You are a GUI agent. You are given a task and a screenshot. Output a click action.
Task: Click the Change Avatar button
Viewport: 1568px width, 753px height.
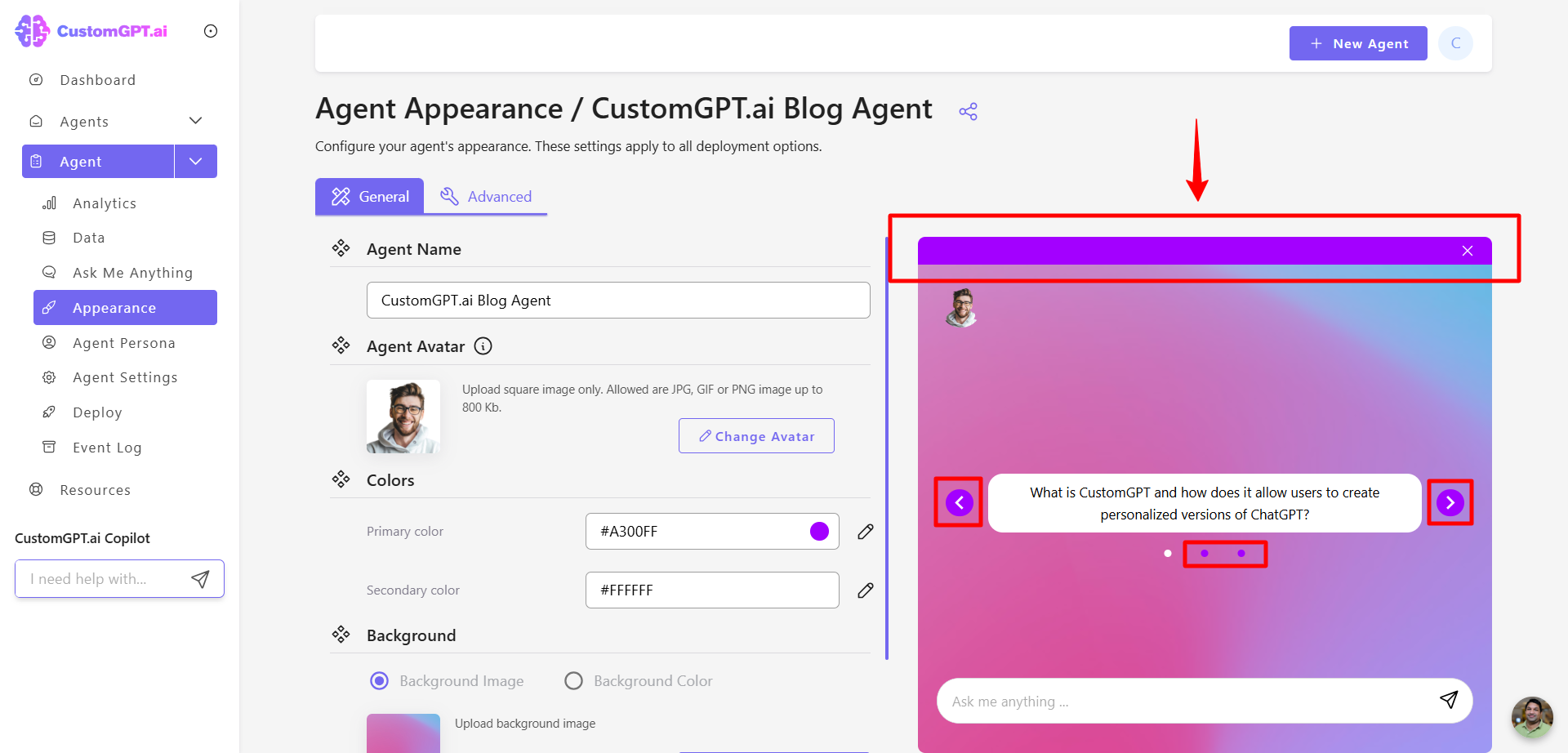756,436
